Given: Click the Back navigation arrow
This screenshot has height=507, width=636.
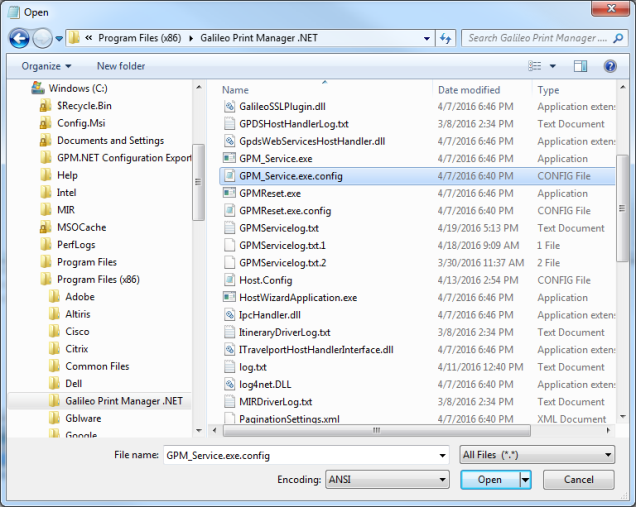Looking at the screenshot, I should (19, 39).
